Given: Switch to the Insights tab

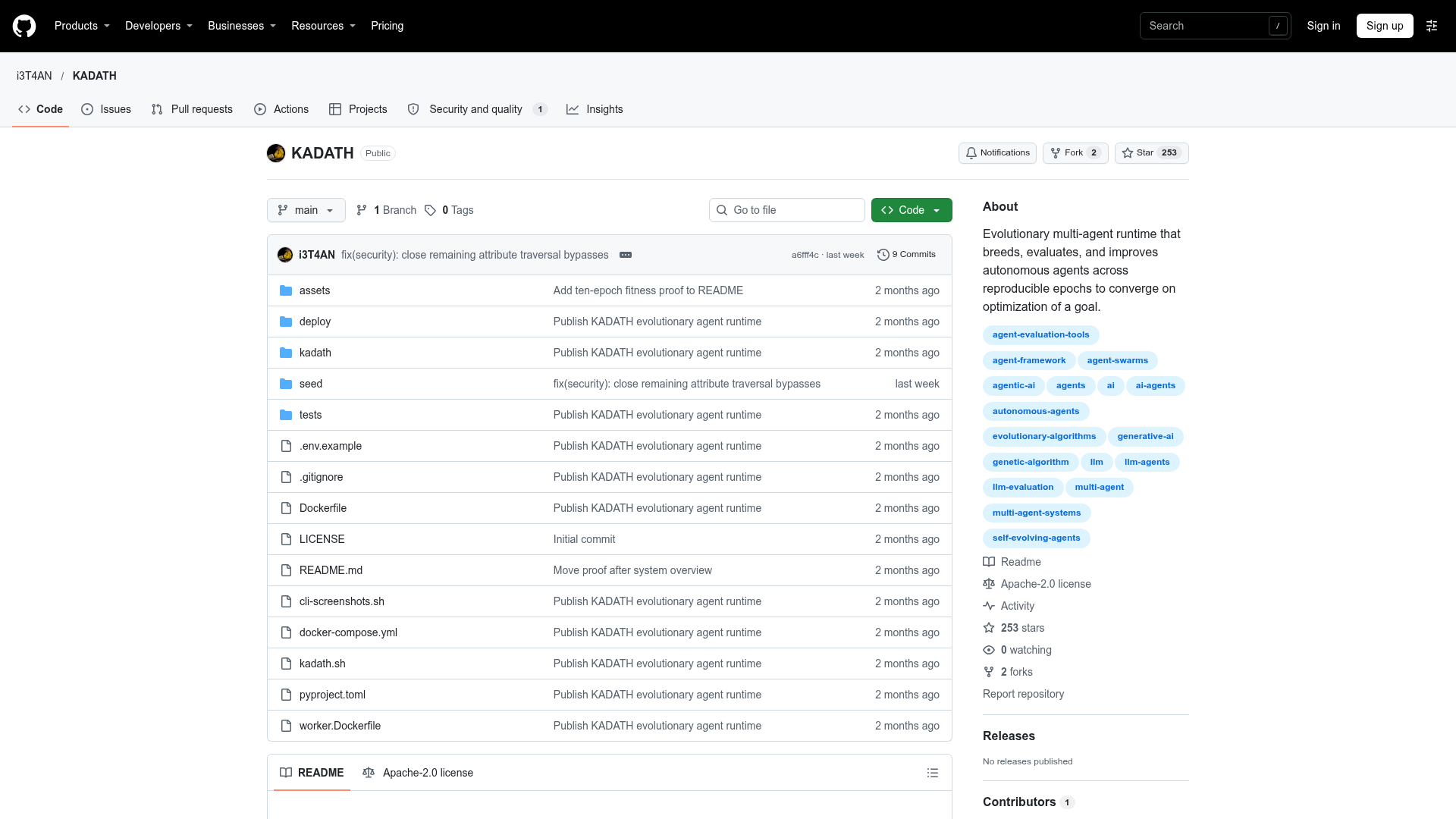Looking at the screenshot, I should tap(595, 109).
